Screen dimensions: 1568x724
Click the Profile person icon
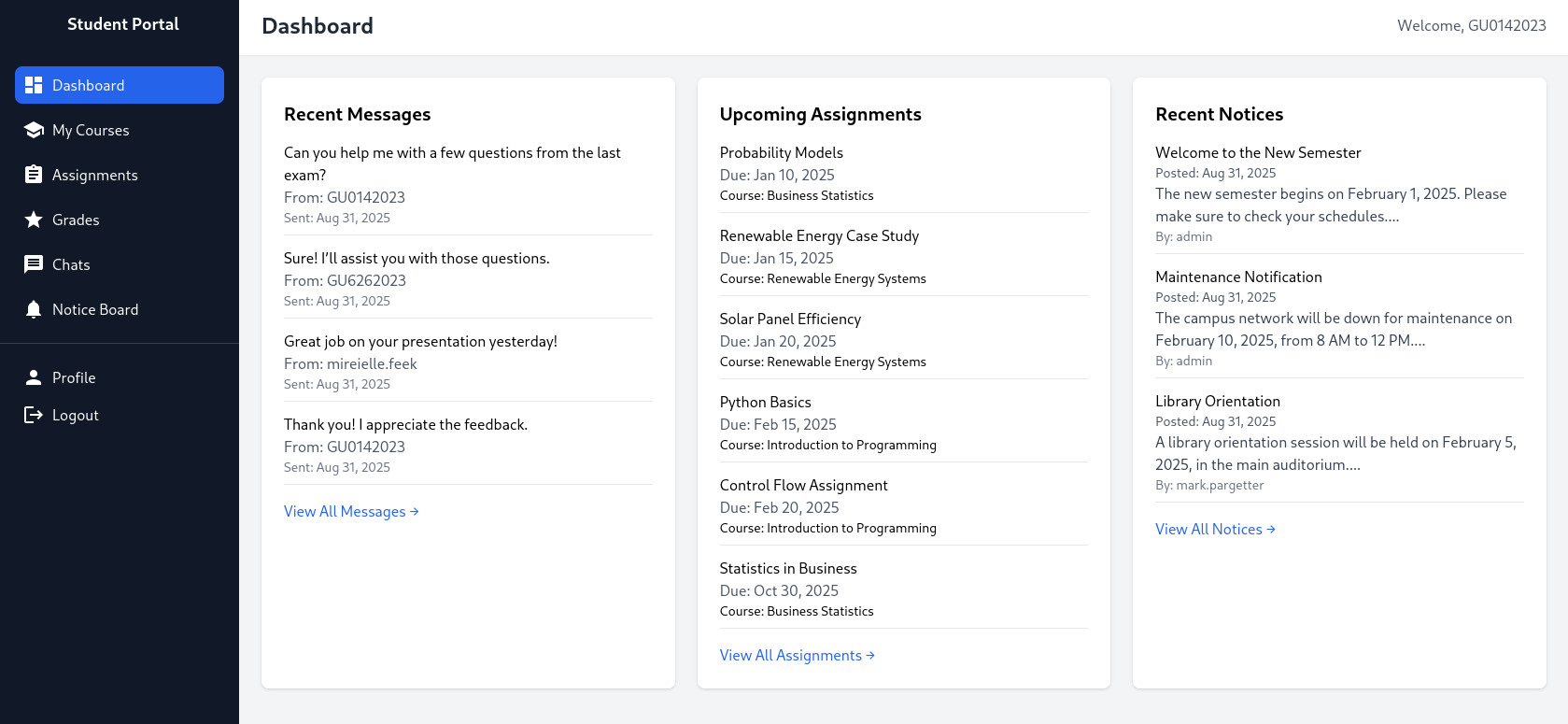point(34,377)
